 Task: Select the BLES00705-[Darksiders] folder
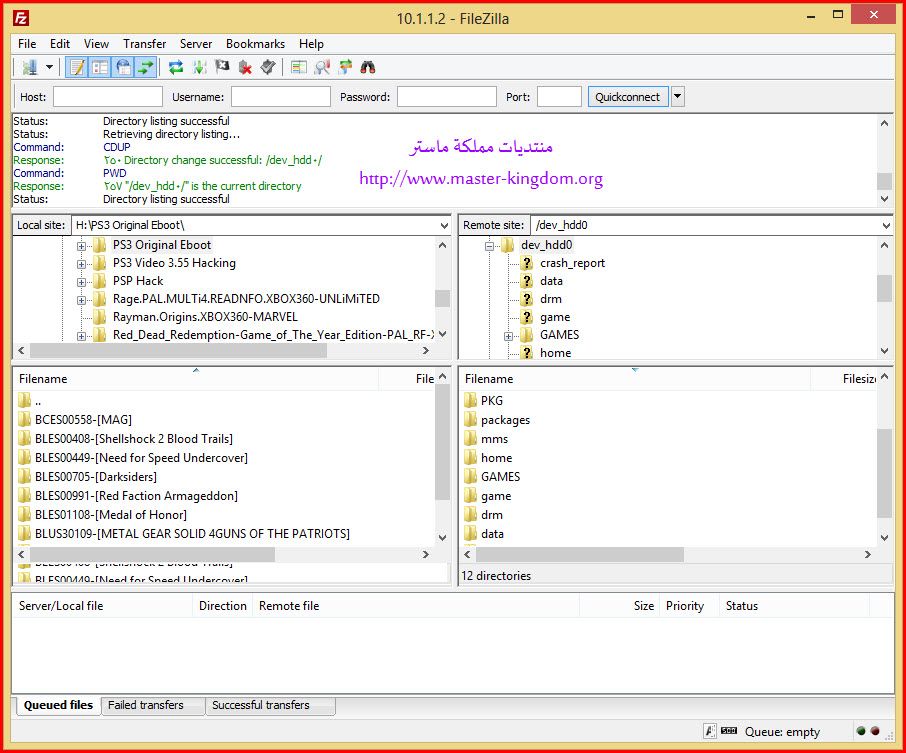[x=96, y=477]
